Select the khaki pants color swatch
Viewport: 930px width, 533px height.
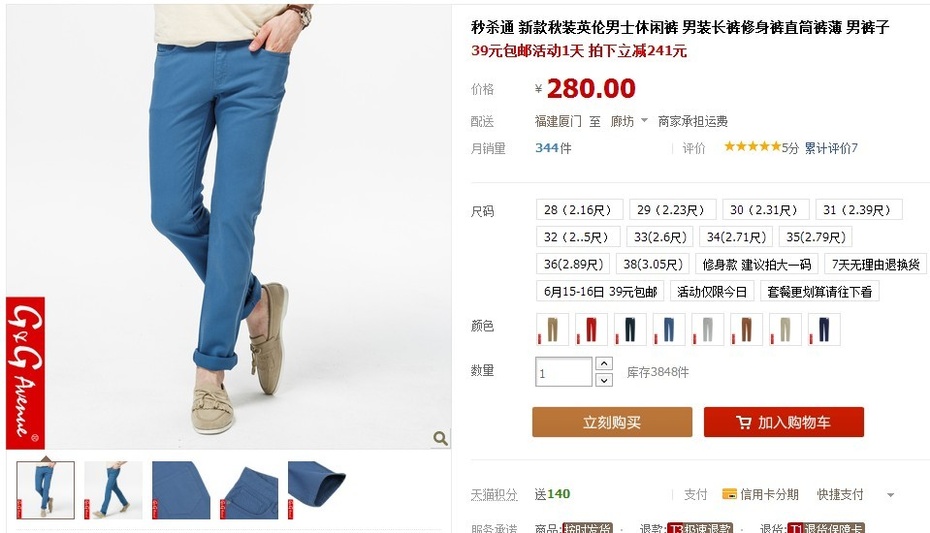click(552, 329)
